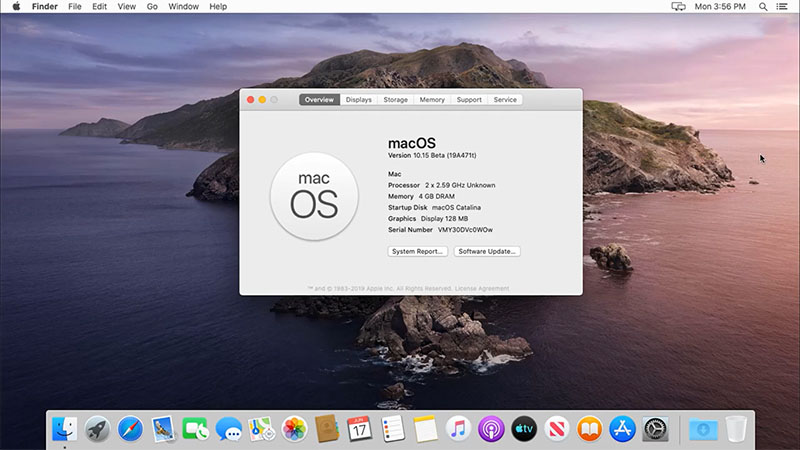Image resolution: width=800 pixels, height=450 pixels.
Task: Click the Graphics Display 128 MB text
Action: (x=428, y=218)
